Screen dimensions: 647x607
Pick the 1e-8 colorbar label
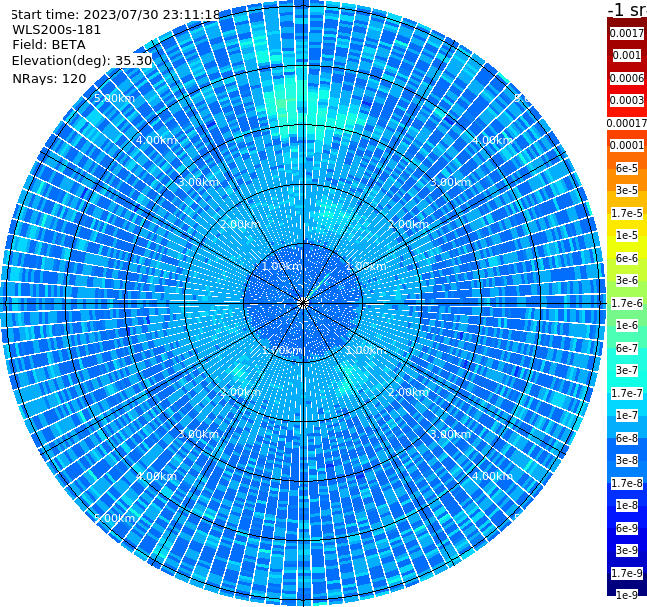[627, 505]
